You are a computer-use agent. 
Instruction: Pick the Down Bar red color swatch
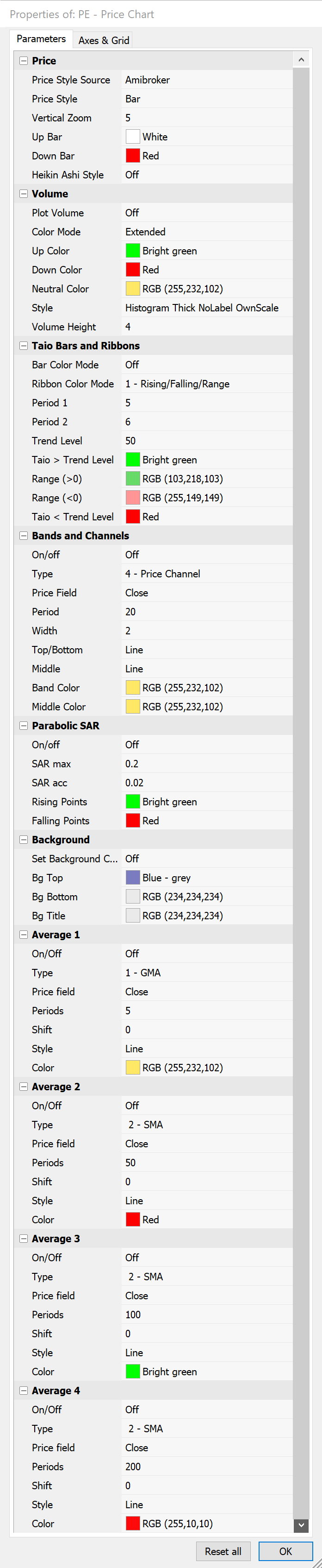click(x=132, y=156)
